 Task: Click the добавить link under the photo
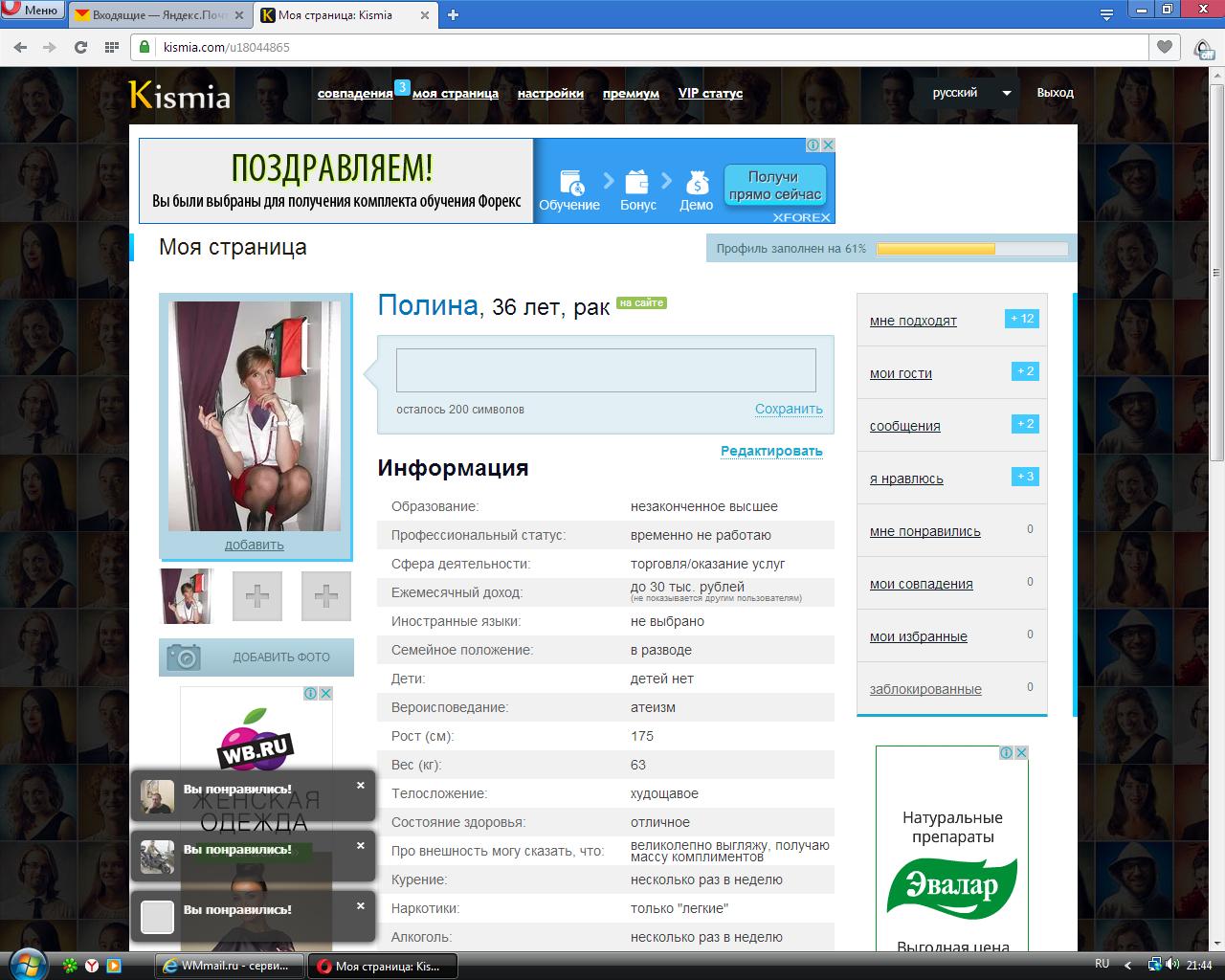click(x=255, y=546)
